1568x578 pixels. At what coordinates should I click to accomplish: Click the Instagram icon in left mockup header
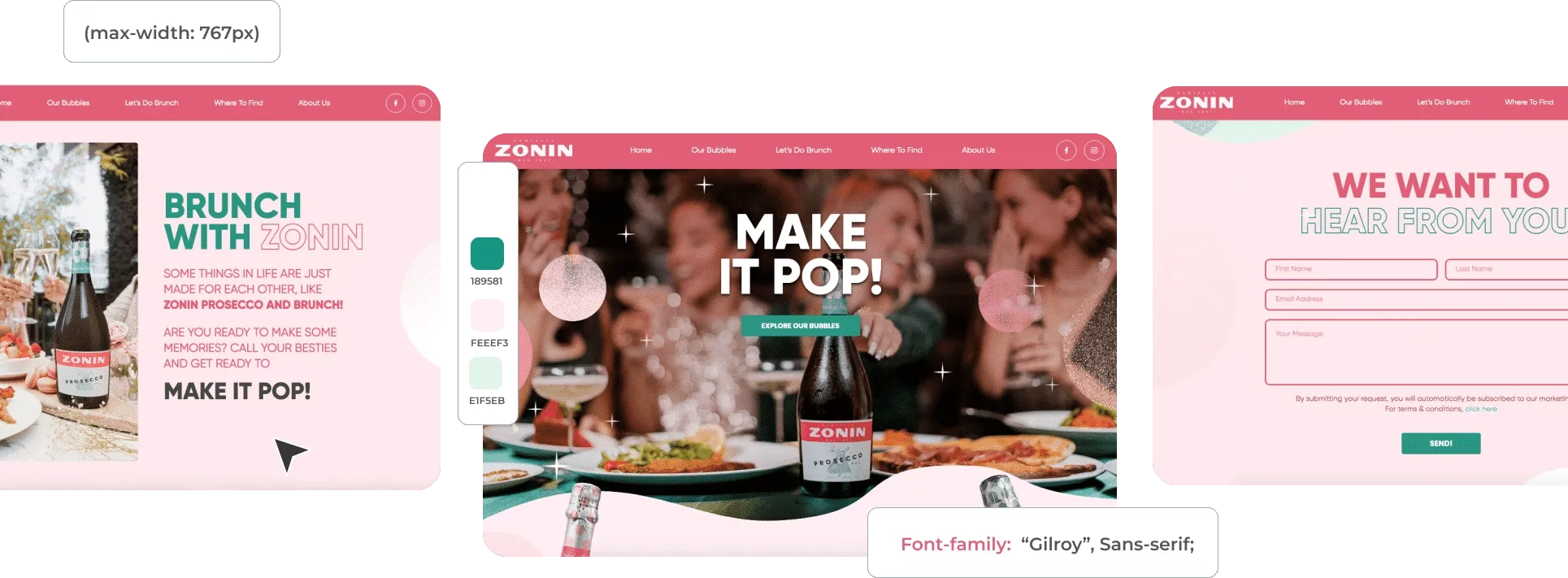click(422, 103)
